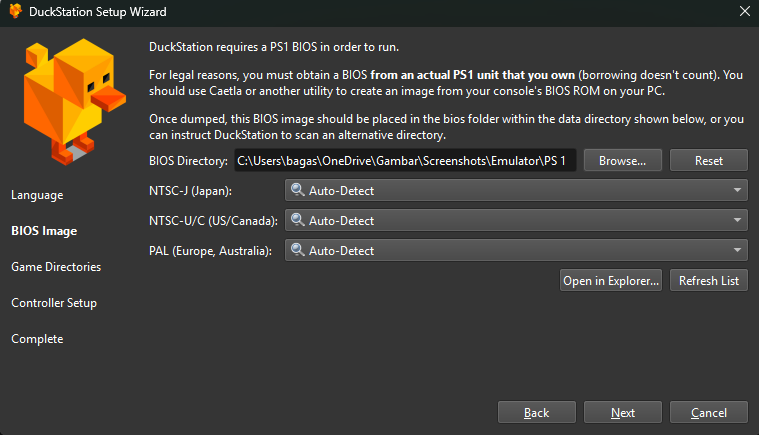The width and height of the screenshot is (759, 435).
Task: Click the "BIOS Directory:" label
Action: pos(188,161)
